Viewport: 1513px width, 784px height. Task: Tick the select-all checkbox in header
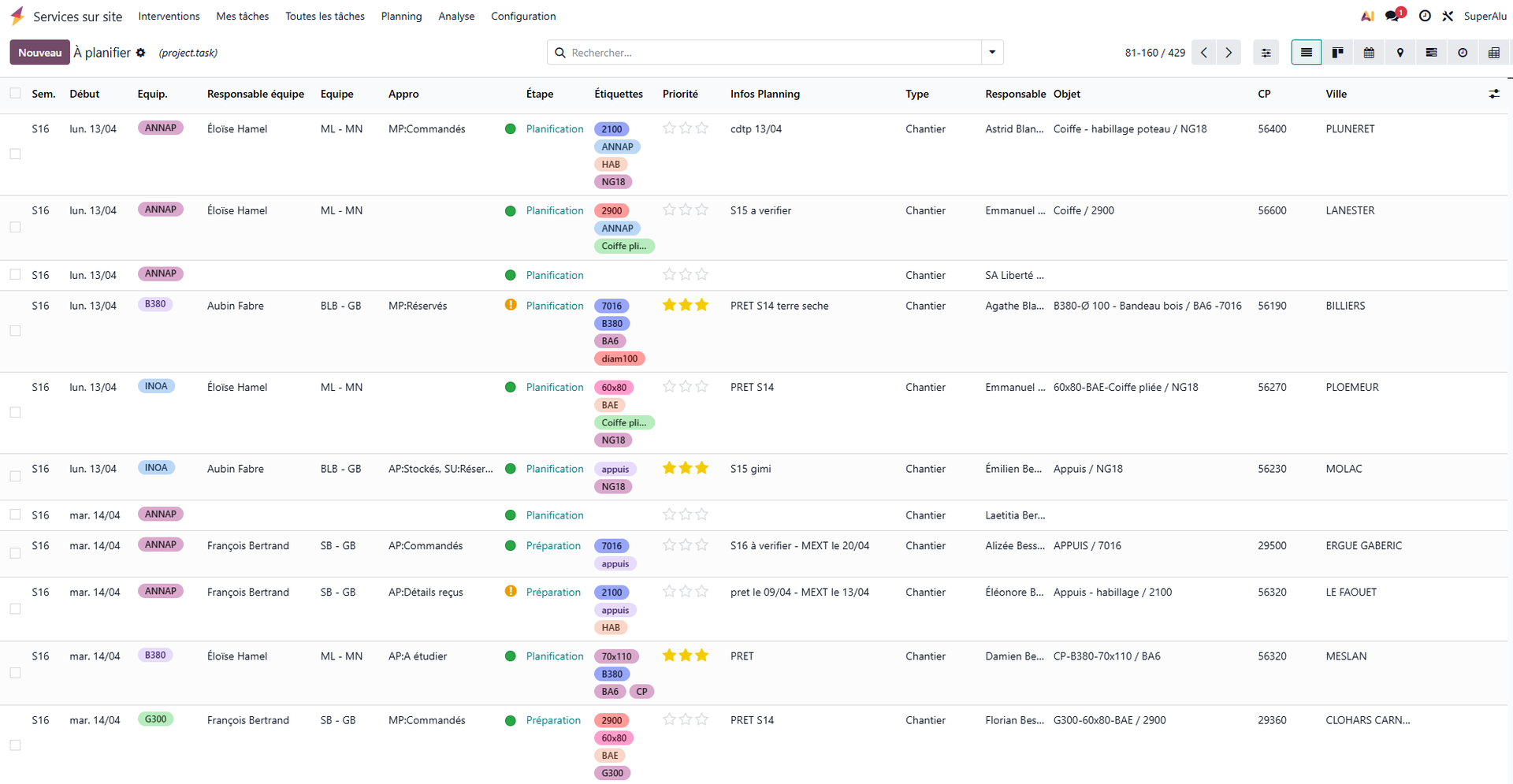tap(15, 94)
